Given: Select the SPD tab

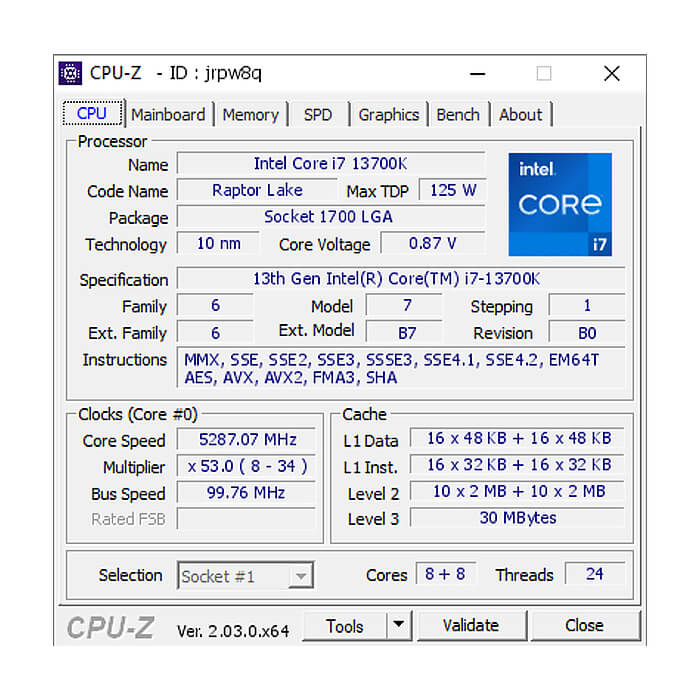Looking at the screenshot, I should (317, 115).
